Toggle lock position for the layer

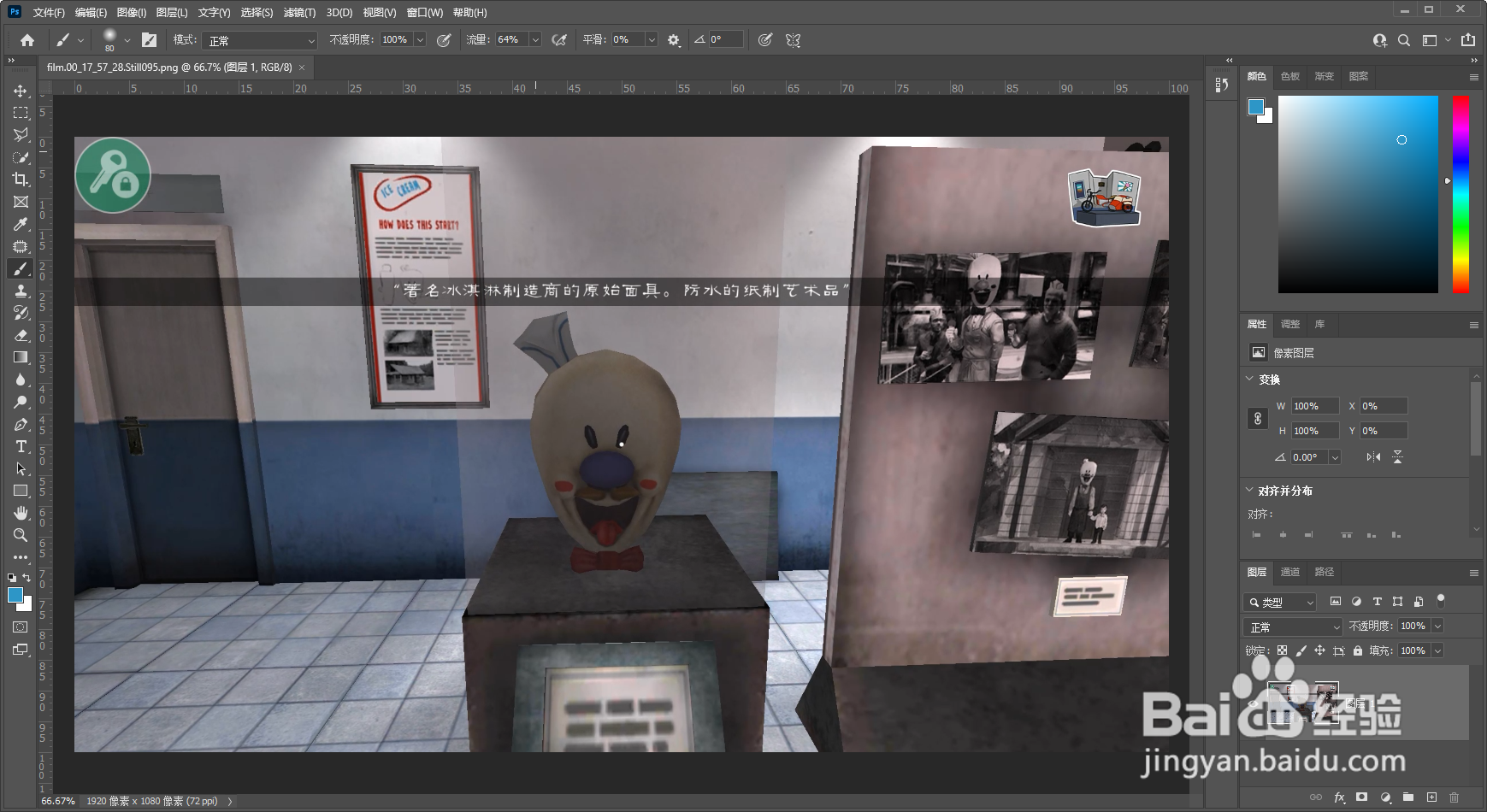(x=1319, y=650)
